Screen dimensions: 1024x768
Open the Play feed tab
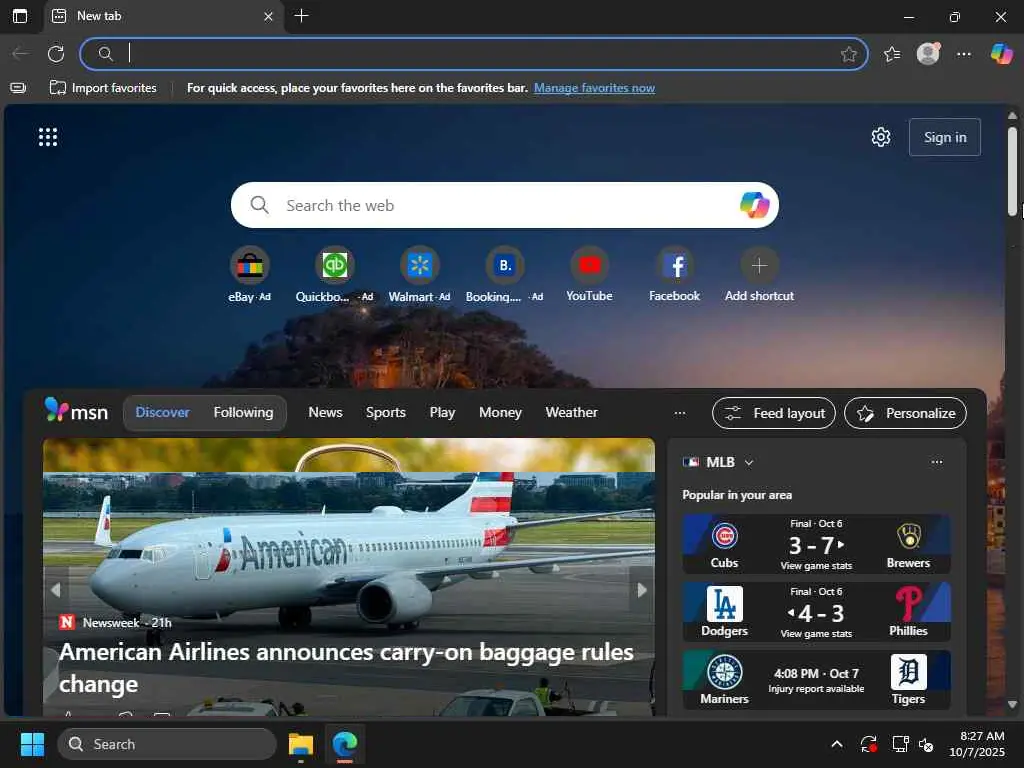442,412
